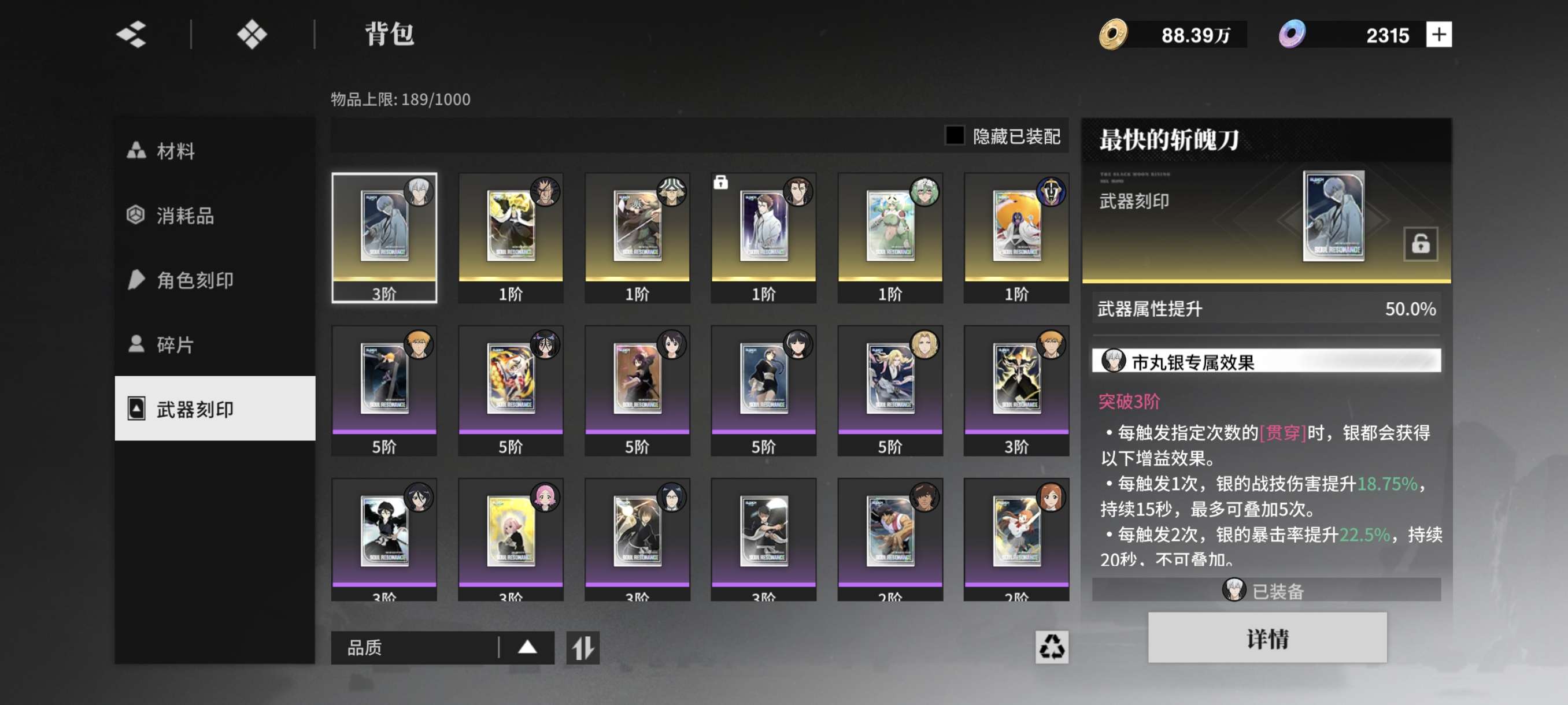1568x705 pixels.
Task: Open the diamond home menu icon
Action: (252, 34)
